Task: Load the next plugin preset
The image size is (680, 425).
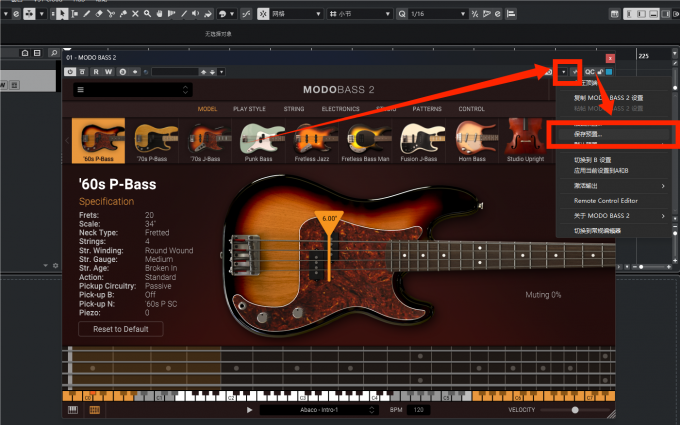Action: [x=212, y=72]
